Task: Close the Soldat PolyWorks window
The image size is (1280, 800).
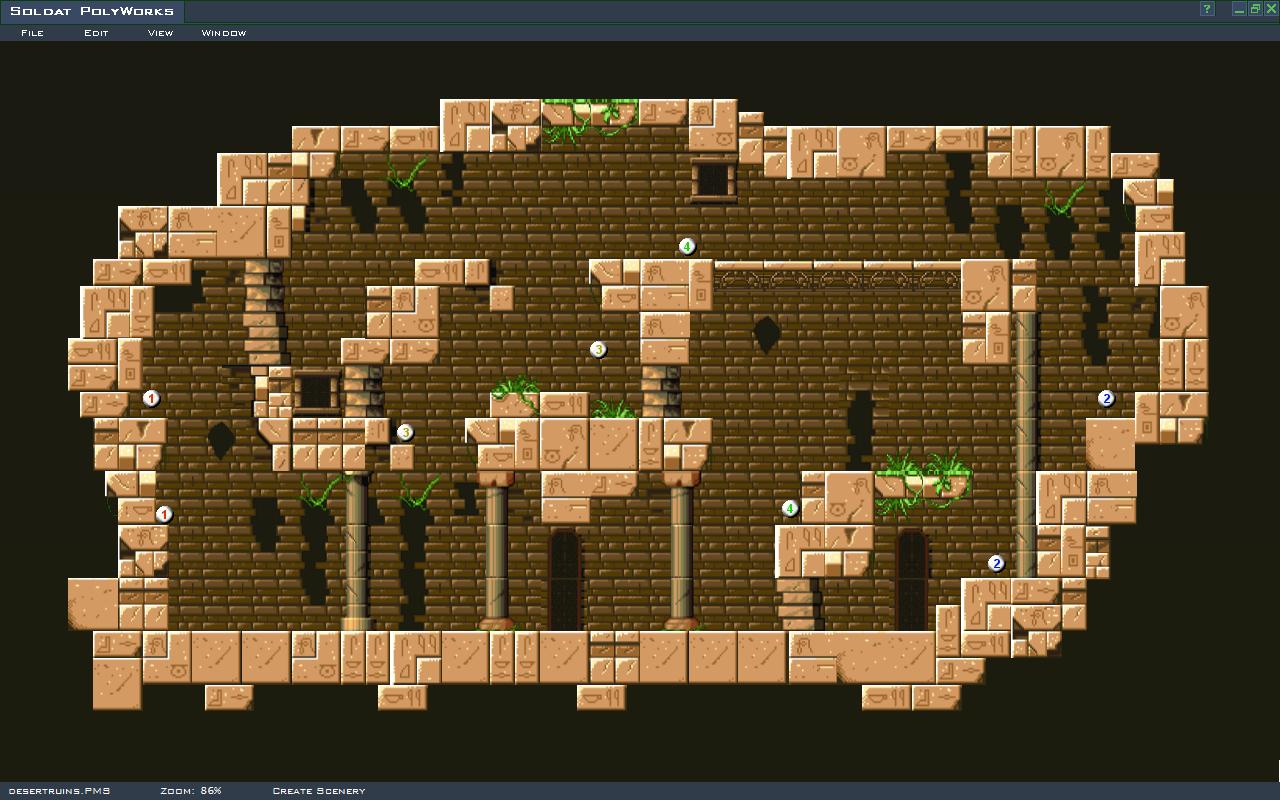Action: tap(1271, 10)
